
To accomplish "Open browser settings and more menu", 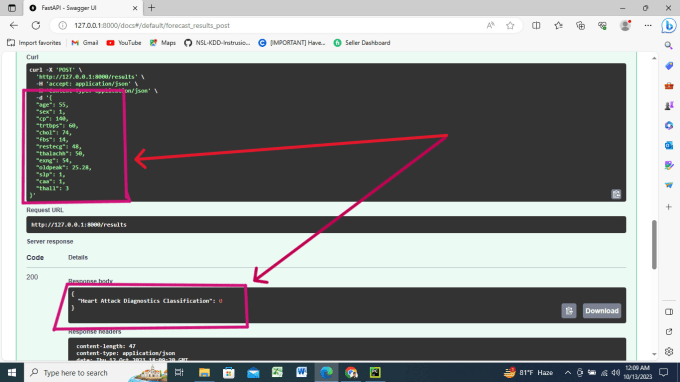I will [x=647, y=26].
